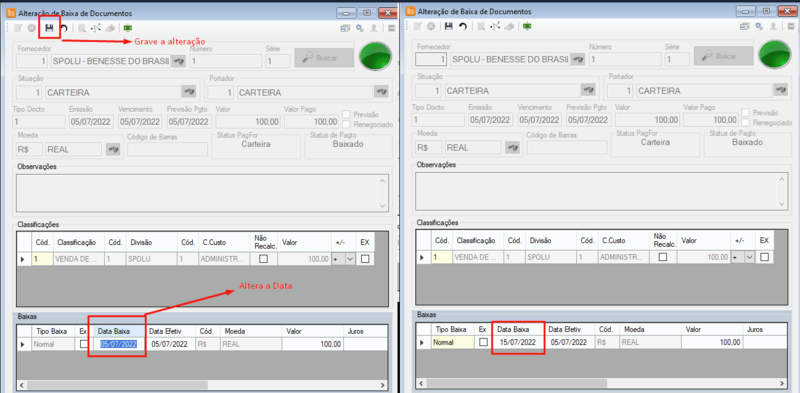Click the network diagram icon in right window toolbar
800x393 pixels.
[494, 27]
